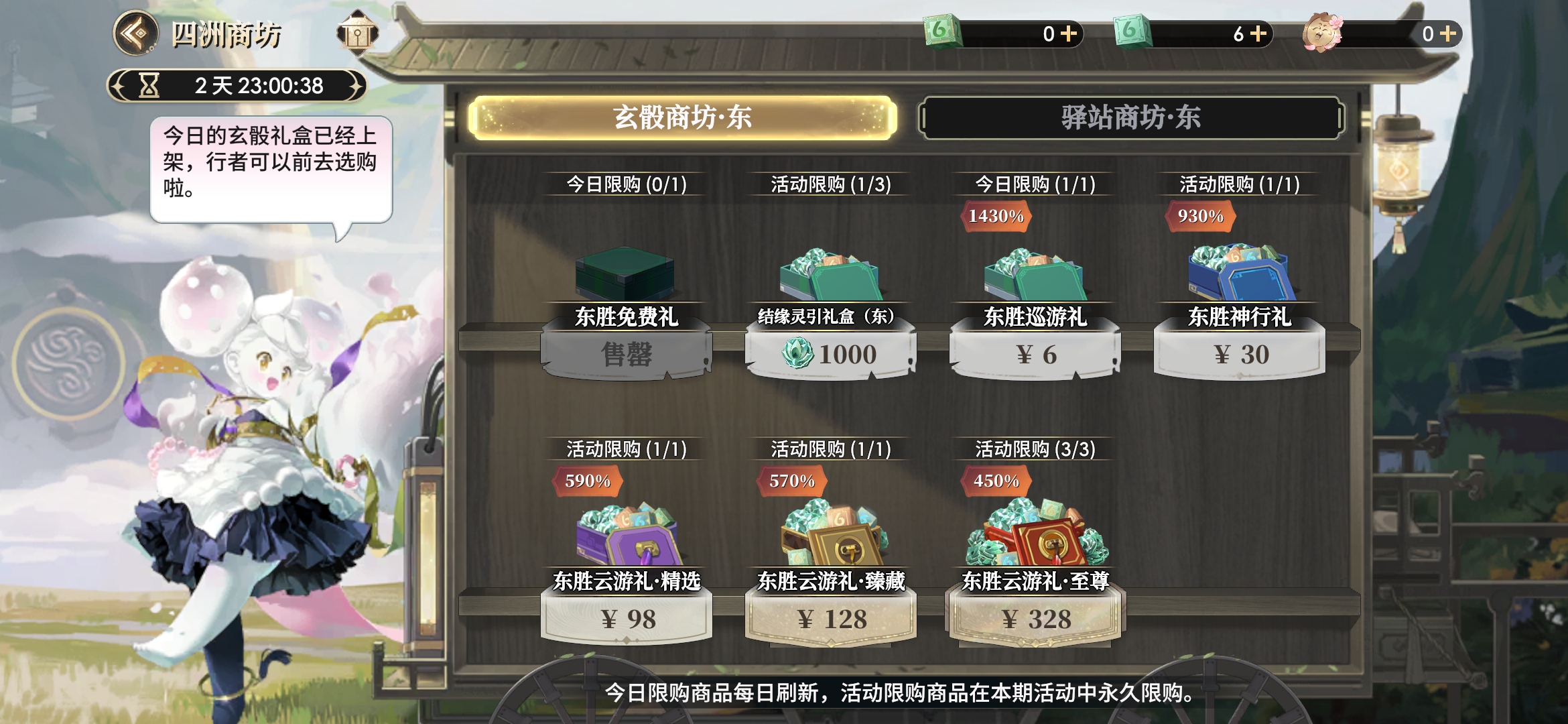Click the ¥ 328 至尊 pack button
Viewport: 1568px width, 724px height.
[x=1035, y=619]
